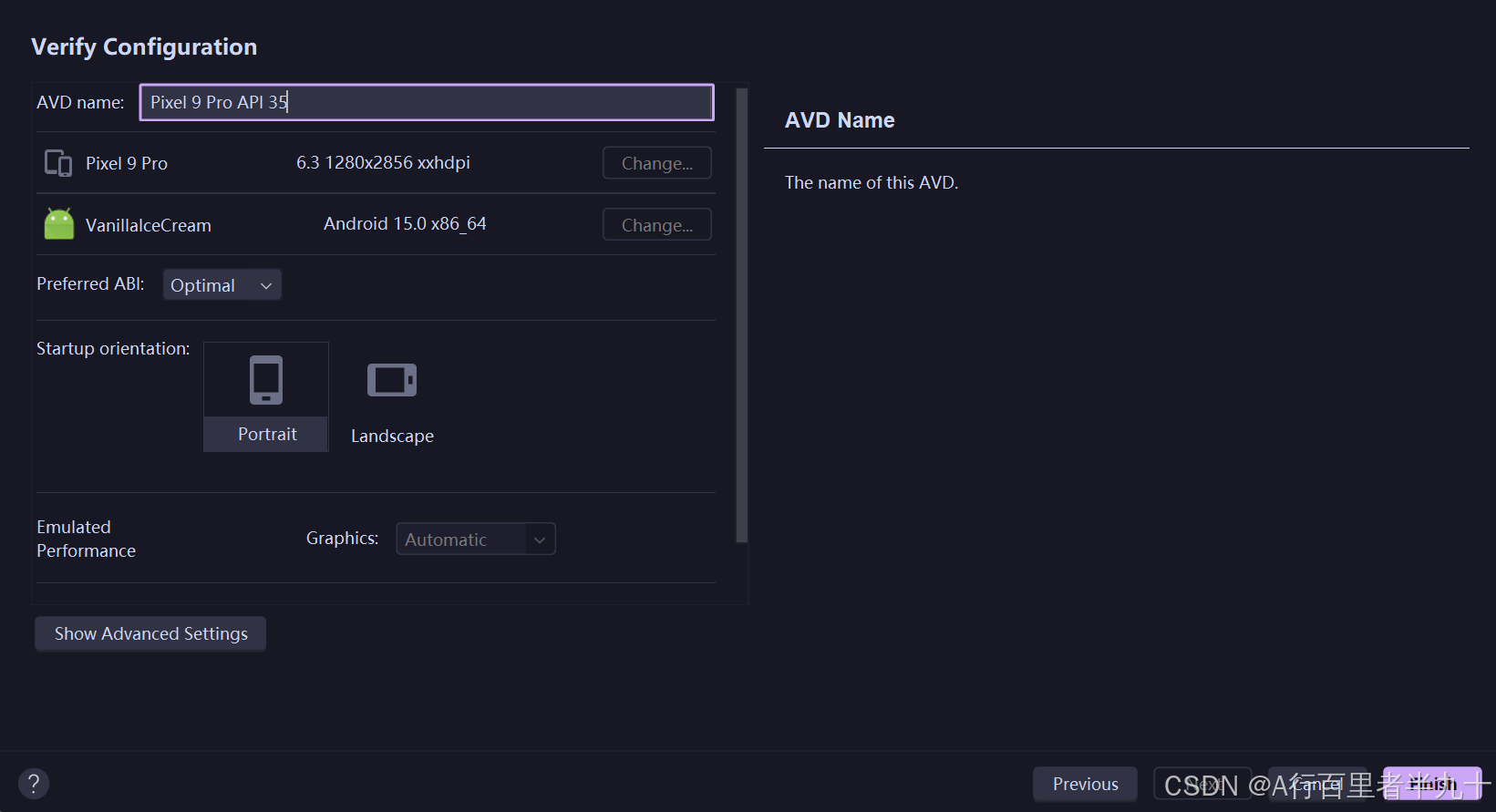Click the configuration panel vertical scrollbar
The height and width of the screenshot is (812, 1496).
click(742, 315)
